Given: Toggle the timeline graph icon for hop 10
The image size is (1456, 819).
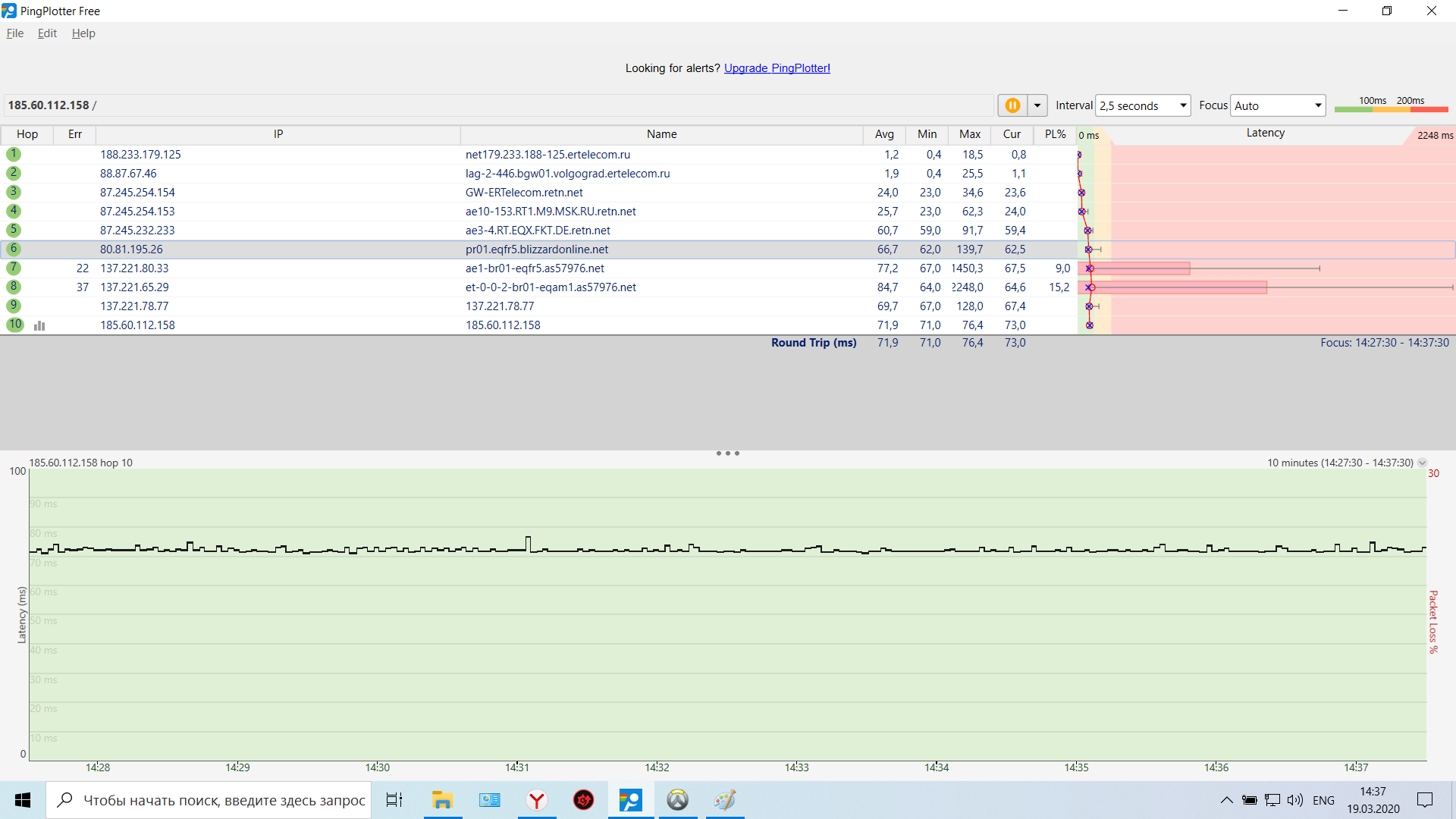Looking at the screenshot, I should (39, 325).
